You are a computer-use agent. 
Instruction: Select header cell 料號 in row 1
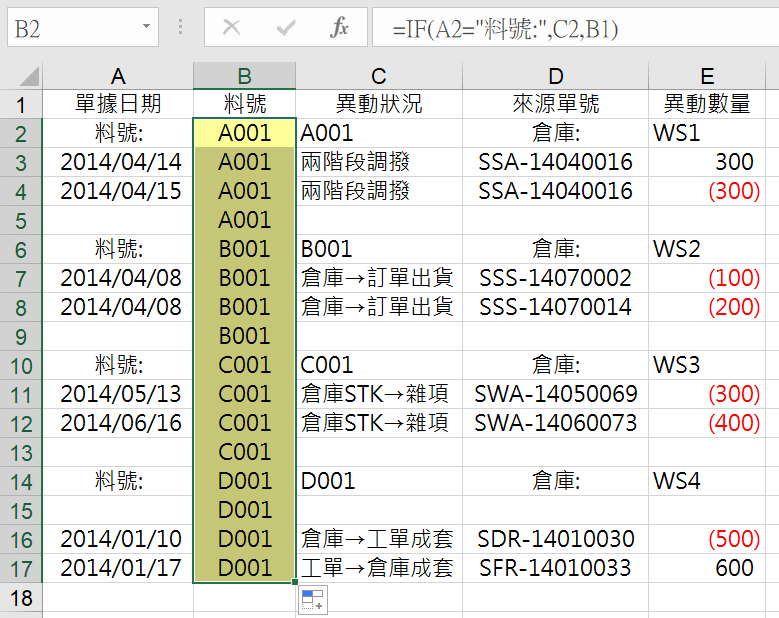tap(244, 104)
